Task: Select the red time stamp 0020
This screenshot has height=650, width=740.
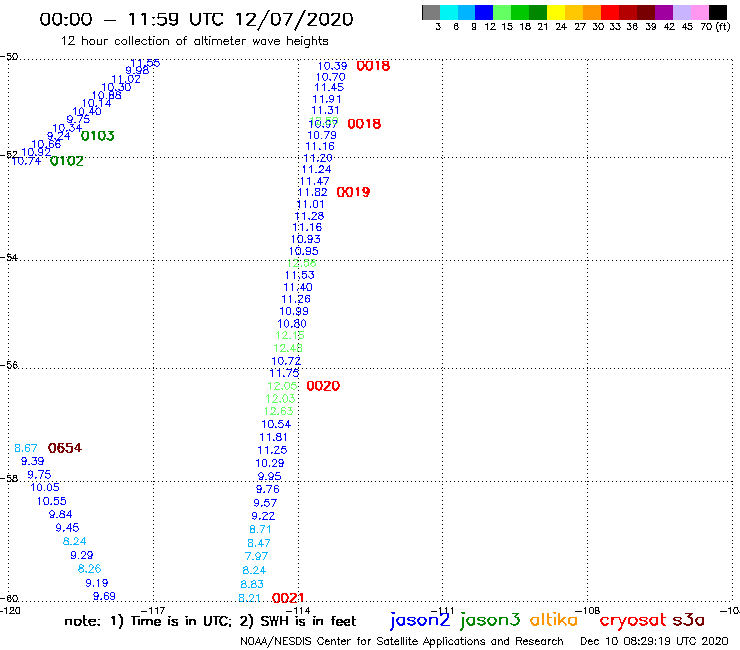Action: coord(323,386)
